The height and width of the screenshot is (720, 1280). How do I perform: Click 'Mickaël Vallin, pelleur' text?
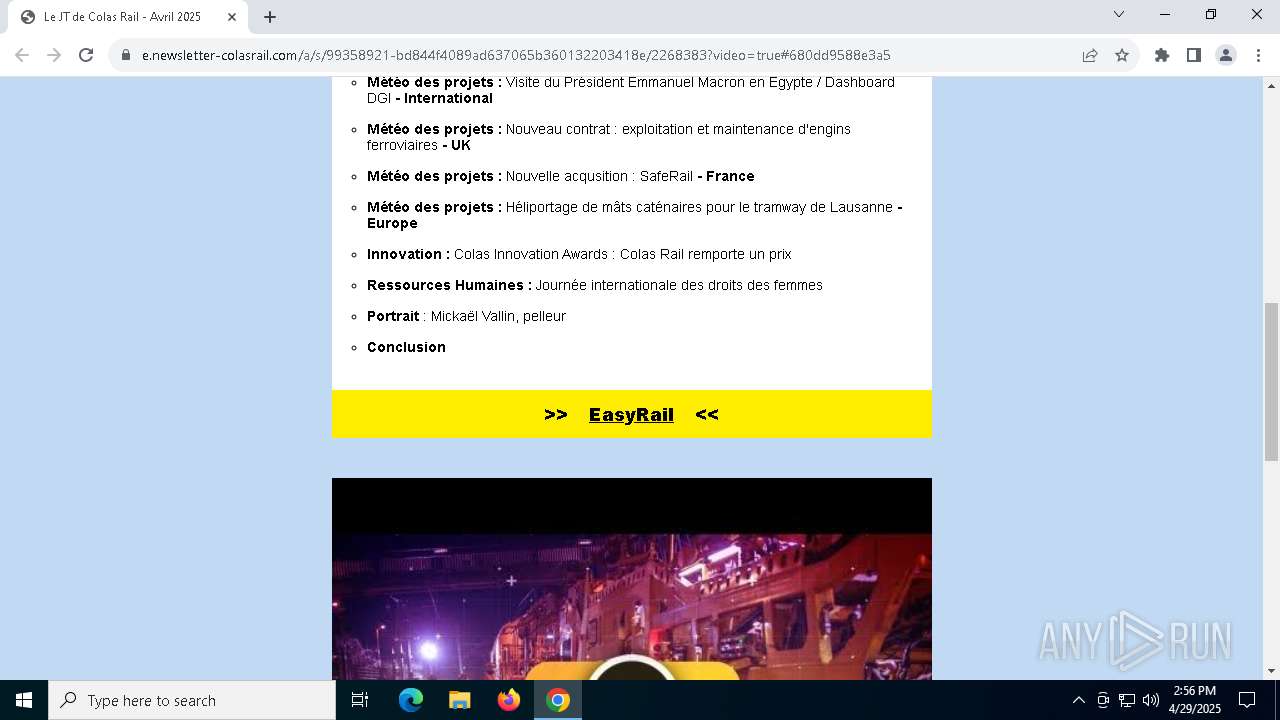[498, 316]
